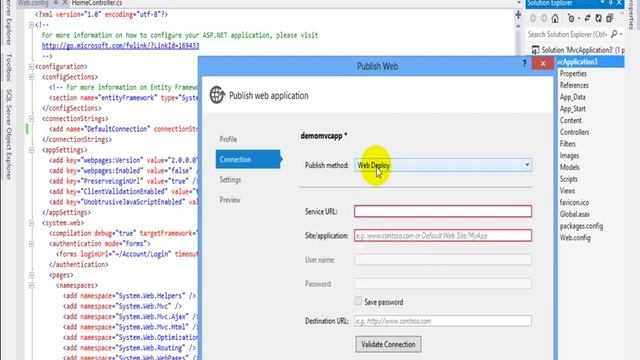Click the Site/application input field
This screenshot has width=640, height=360.
(x=443, y=236)
